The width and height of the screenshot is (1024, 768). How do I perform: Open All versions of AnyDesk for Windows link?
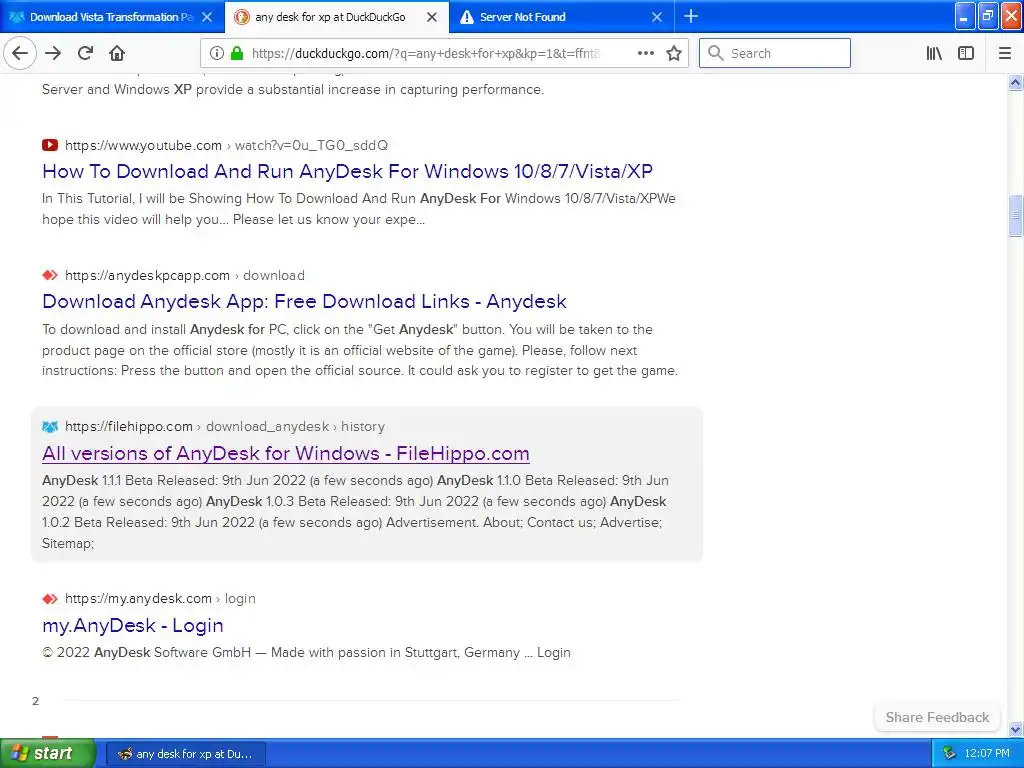point(286,453)
